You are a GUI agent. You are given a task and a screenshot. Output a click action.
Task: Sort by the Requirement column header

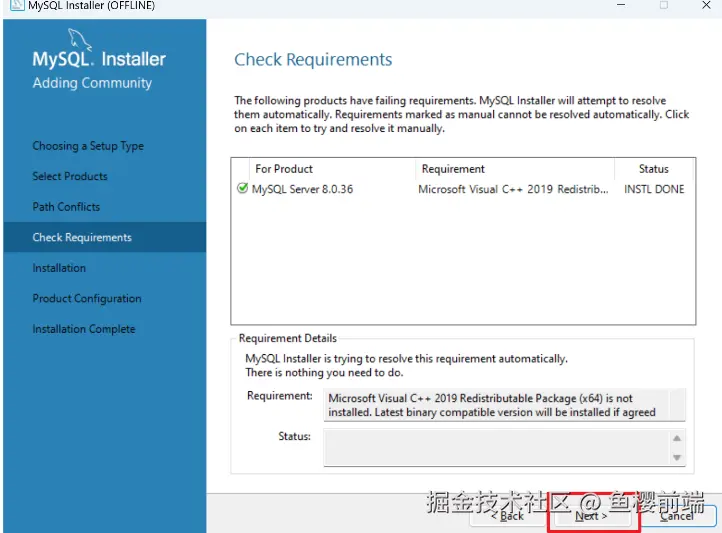click(515, 169)
